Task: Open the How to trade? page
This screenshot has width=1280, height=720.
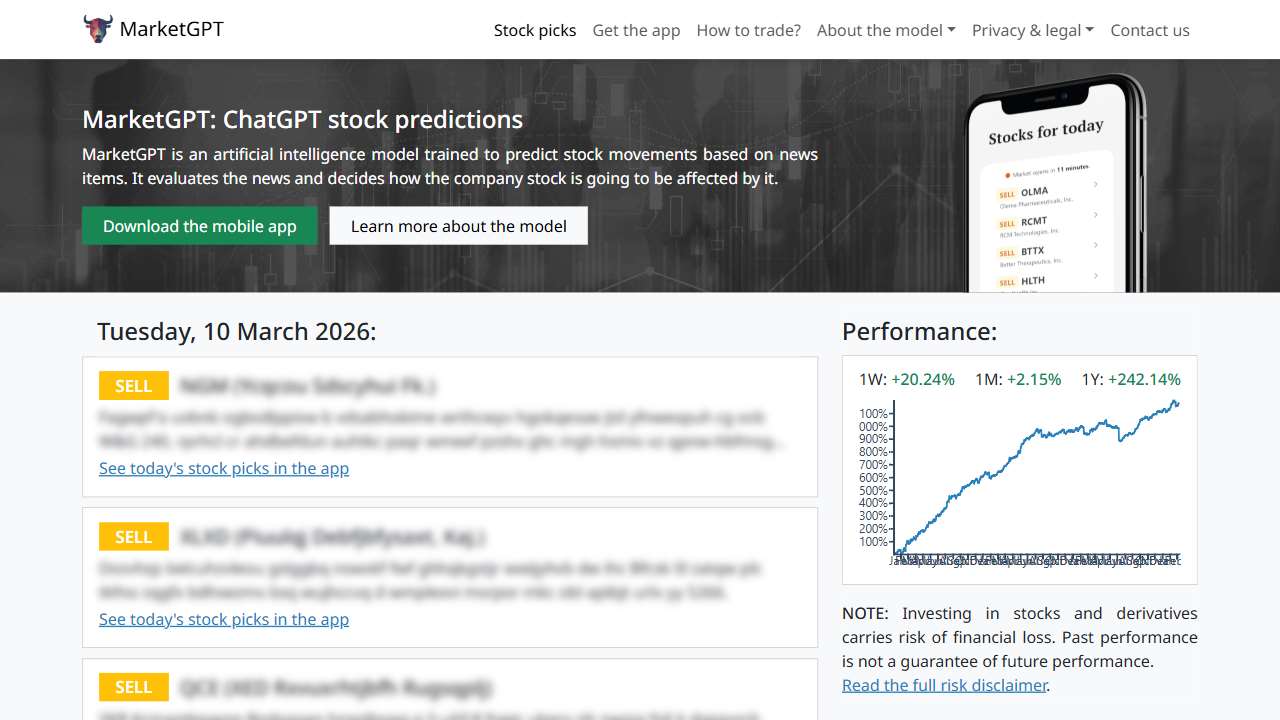Action: (748, 30)
